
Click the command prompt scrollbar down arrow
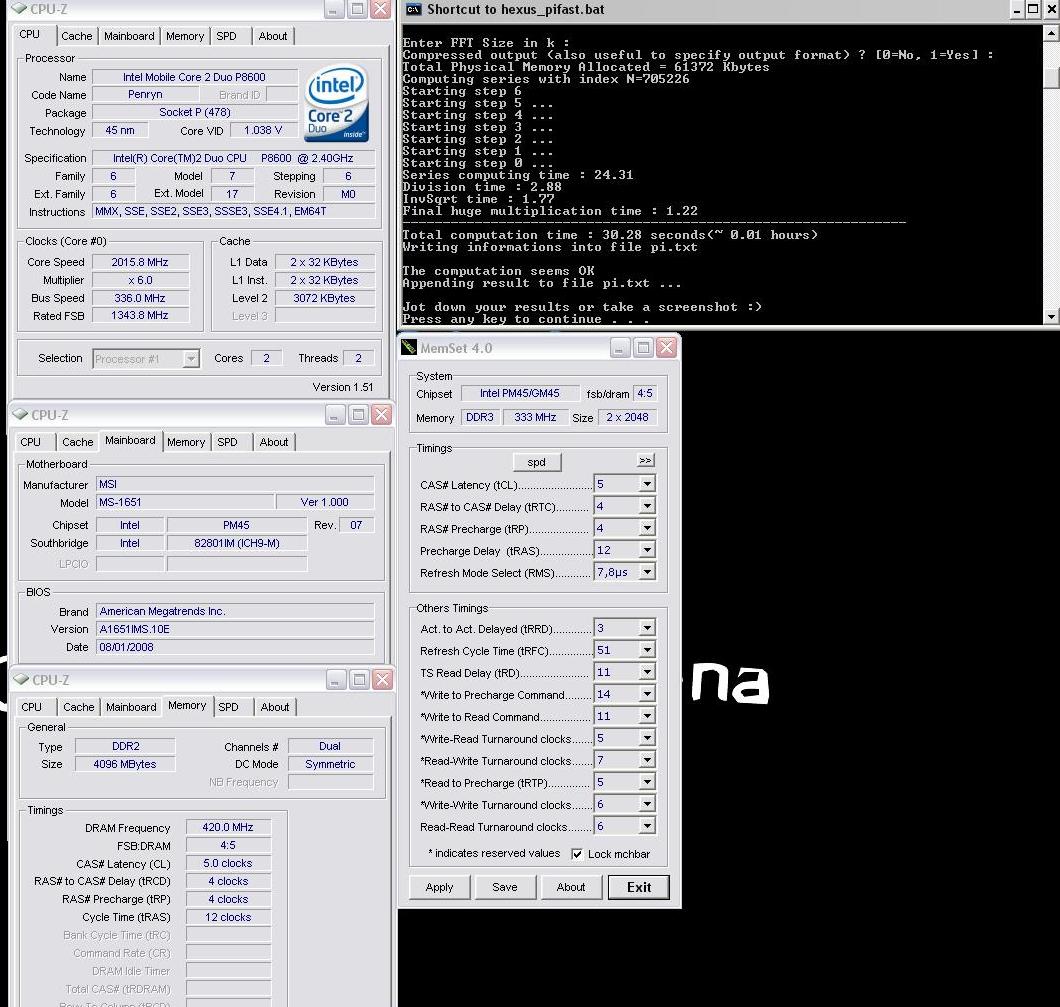tap(1051, 316)
